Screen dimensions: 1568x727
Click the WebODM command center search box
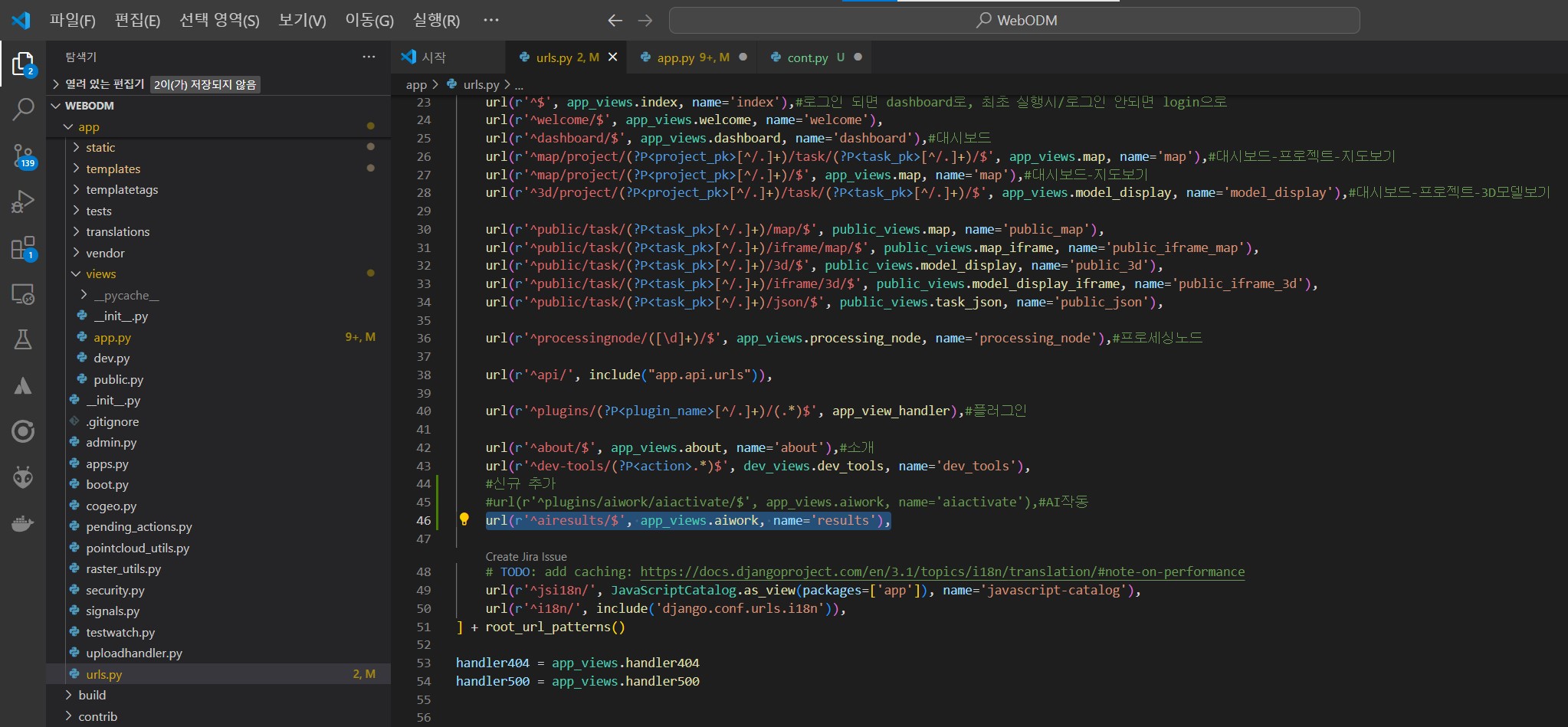click(1014, 21)
